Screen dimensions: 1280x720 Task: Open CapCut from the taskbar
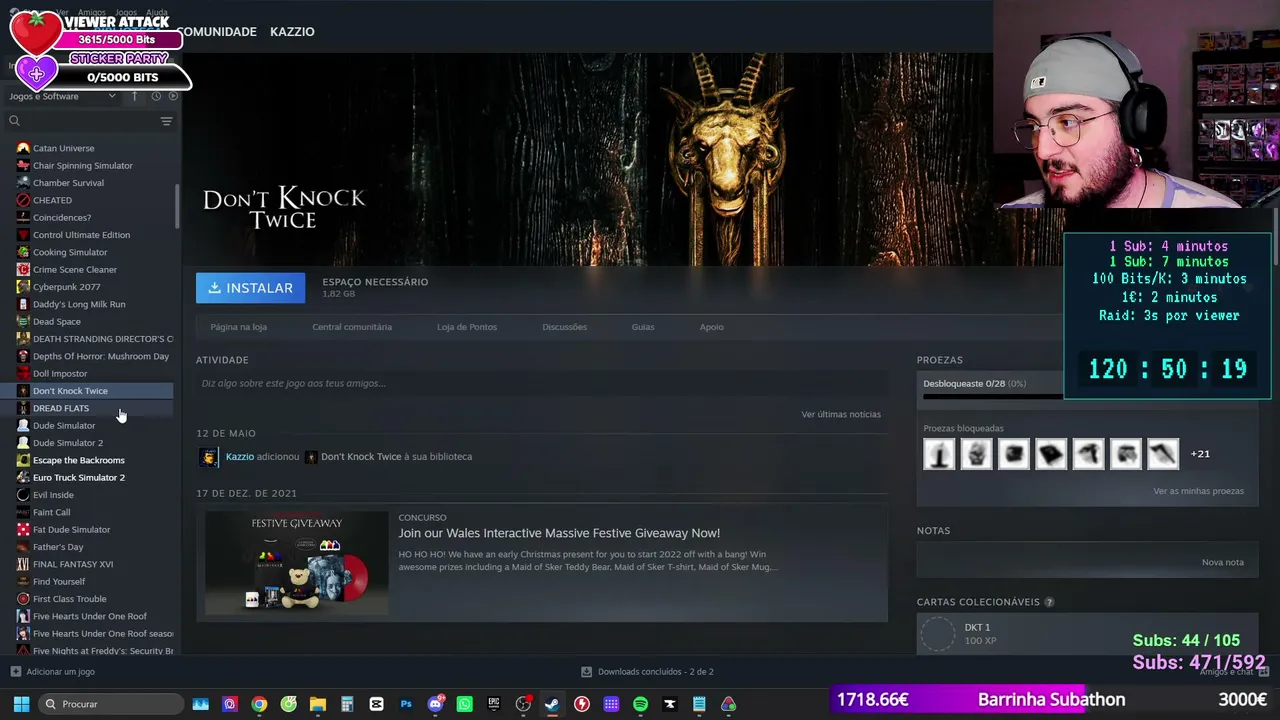point(377,704)
